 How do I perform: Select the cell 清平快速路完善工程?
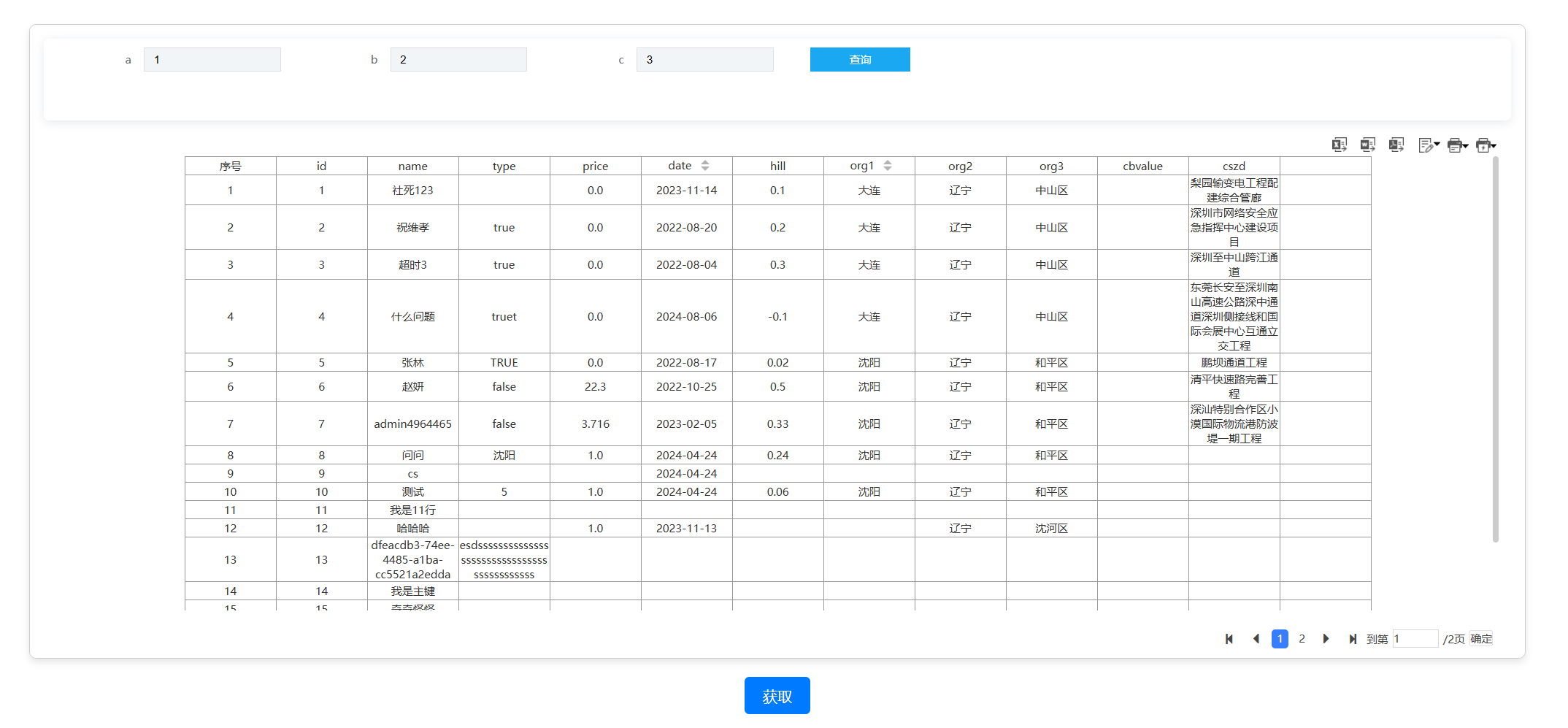point(1234,387)
